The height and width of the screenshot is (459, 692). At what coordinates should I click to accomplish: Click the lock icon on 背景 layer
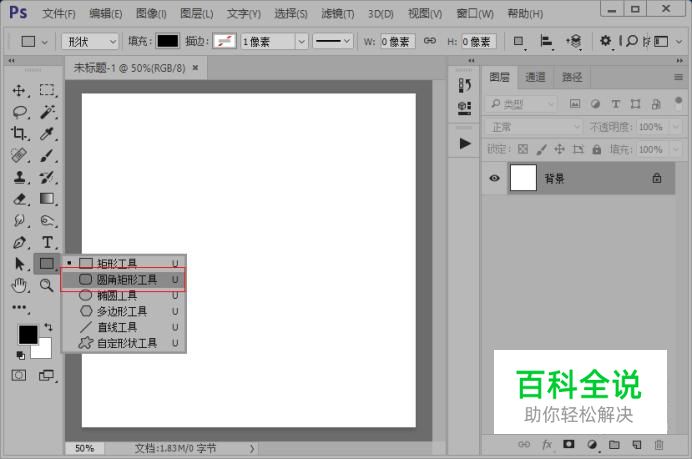click(x=657, y=178)
